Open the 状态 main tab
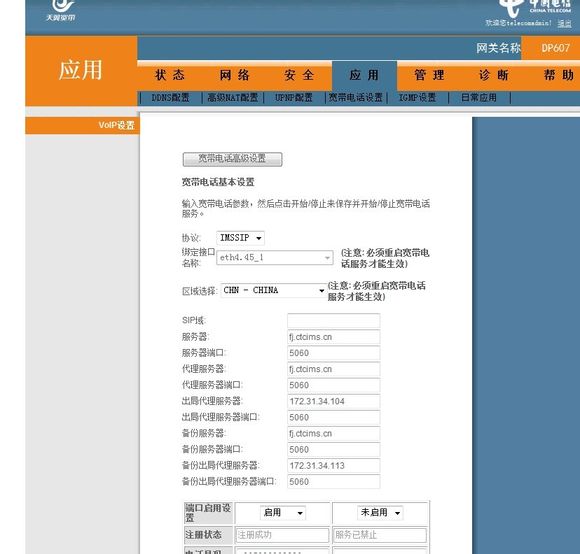 pos(170,75)
